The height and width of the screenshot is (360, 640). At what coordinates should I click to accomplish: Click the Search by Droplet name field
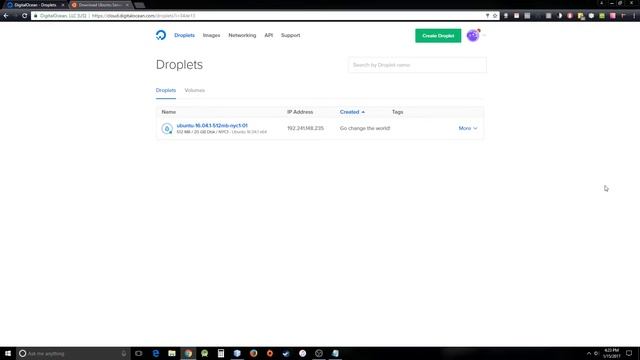pyautogui.click(x=417, y=65)
